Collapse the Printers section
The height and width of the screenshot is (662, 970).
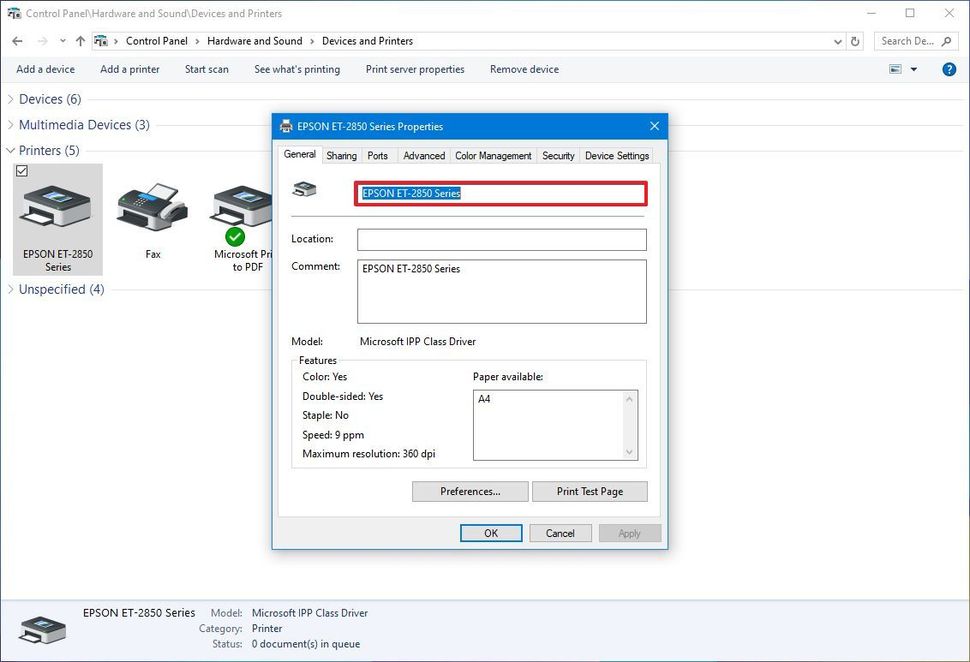click(10, 150)
